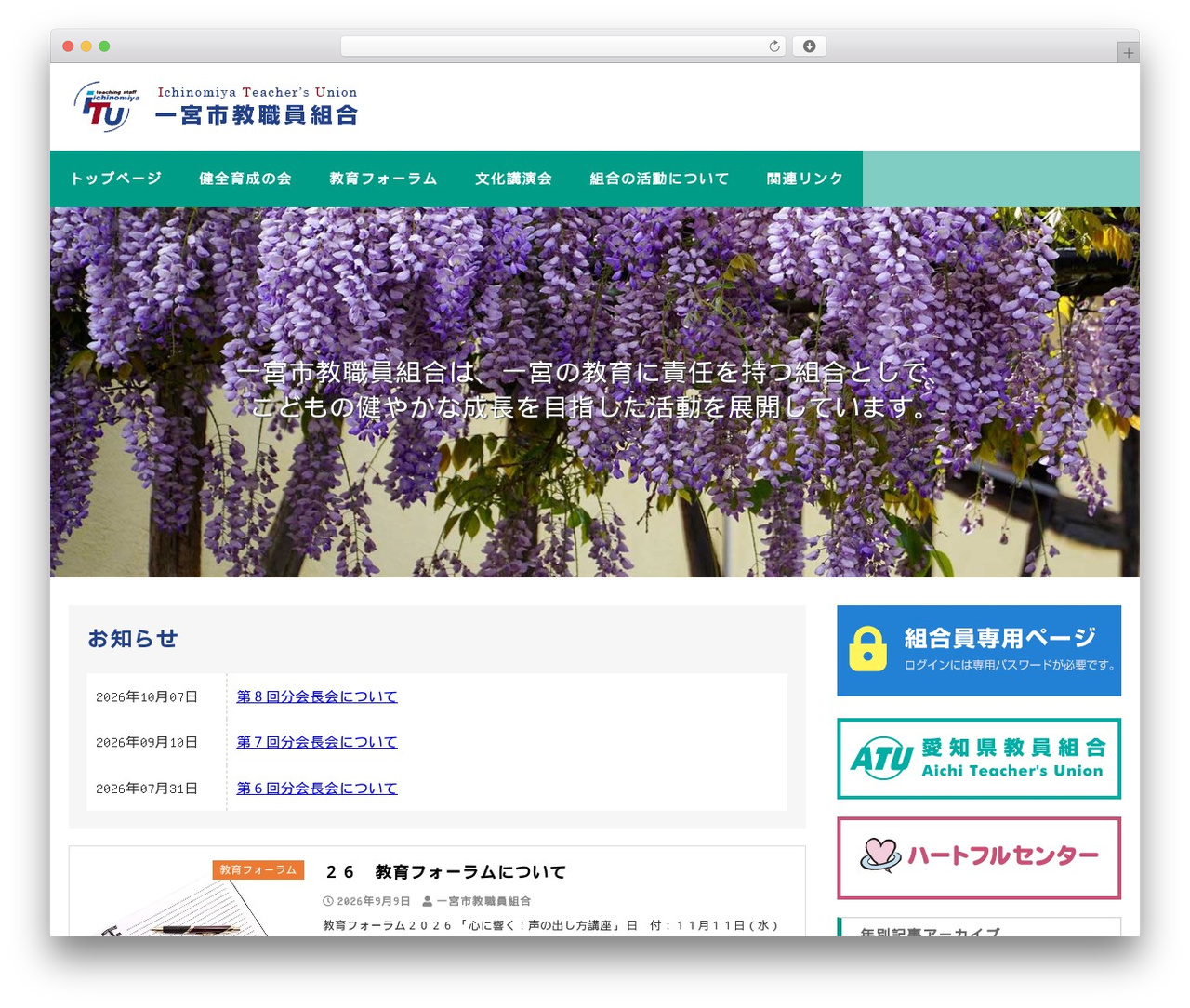Click the heart icon in ハートフルセンター banner
The width and height of the screenshot is (1190, 1008).
(x=880, y=855)
